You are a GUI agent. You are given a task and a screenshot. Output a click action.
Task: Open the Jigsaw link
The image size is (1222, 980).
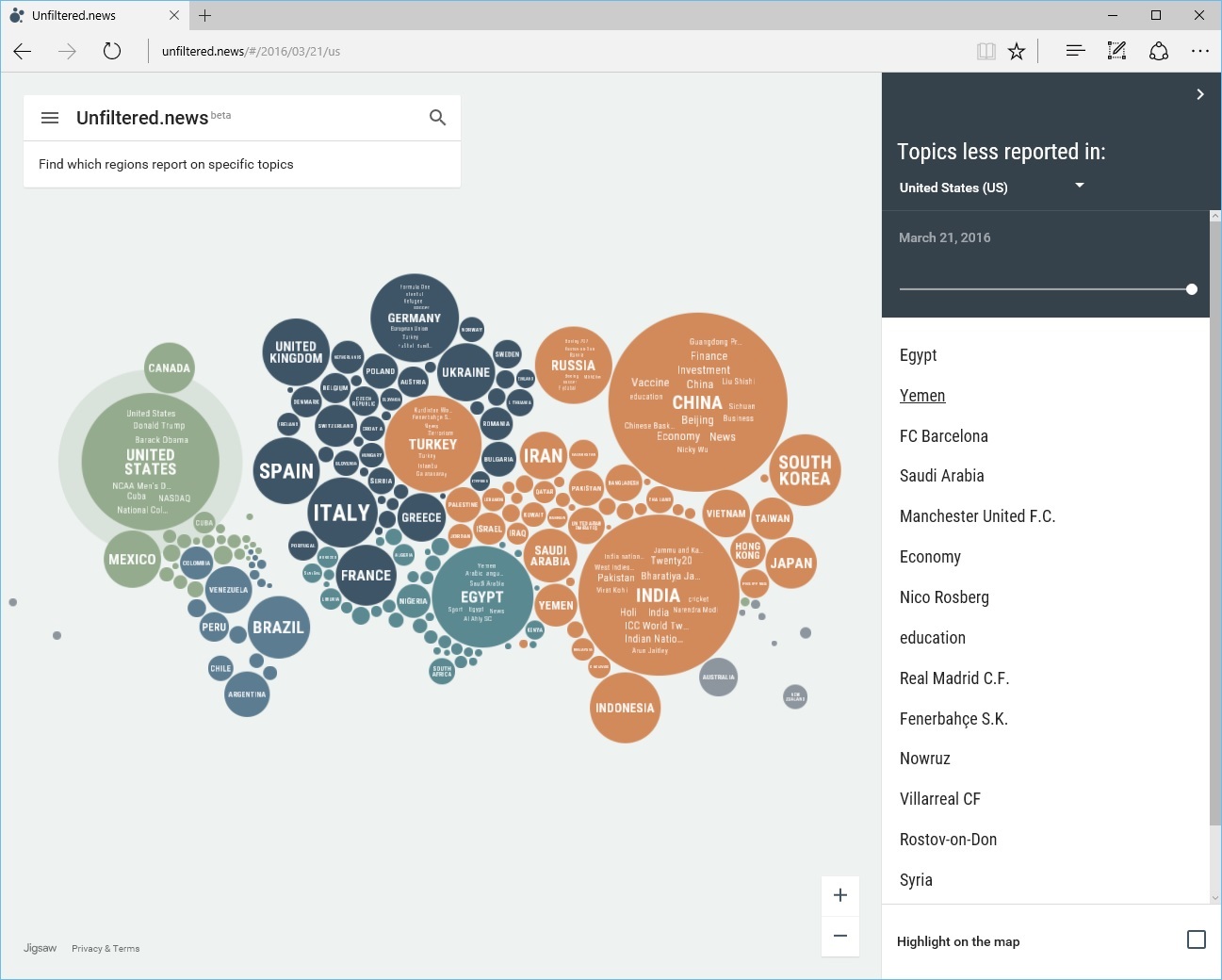click(40, 948)
